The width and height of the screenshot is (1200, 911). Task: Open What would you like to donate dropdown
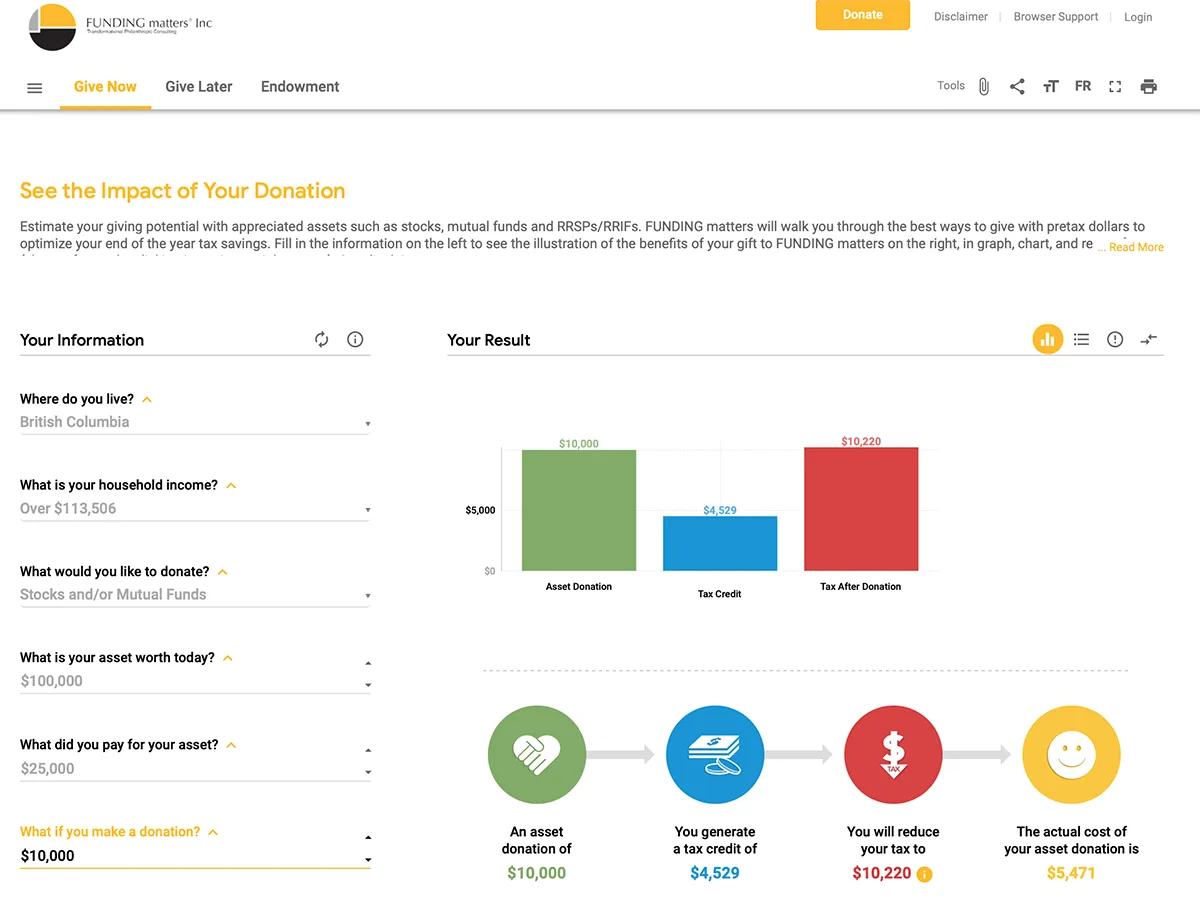(x=195, y=595)
